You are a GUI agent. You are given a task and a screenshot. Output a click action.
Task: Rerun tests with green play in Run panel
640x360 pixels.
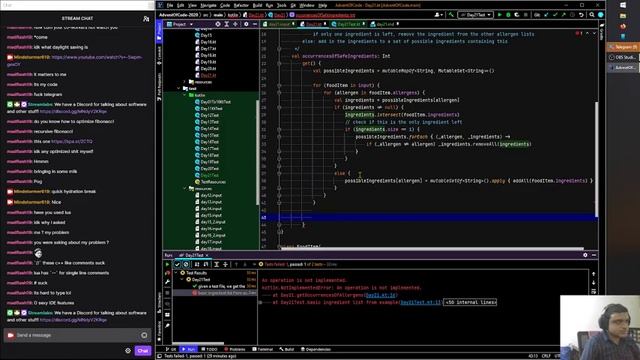(x=167, y=264)
